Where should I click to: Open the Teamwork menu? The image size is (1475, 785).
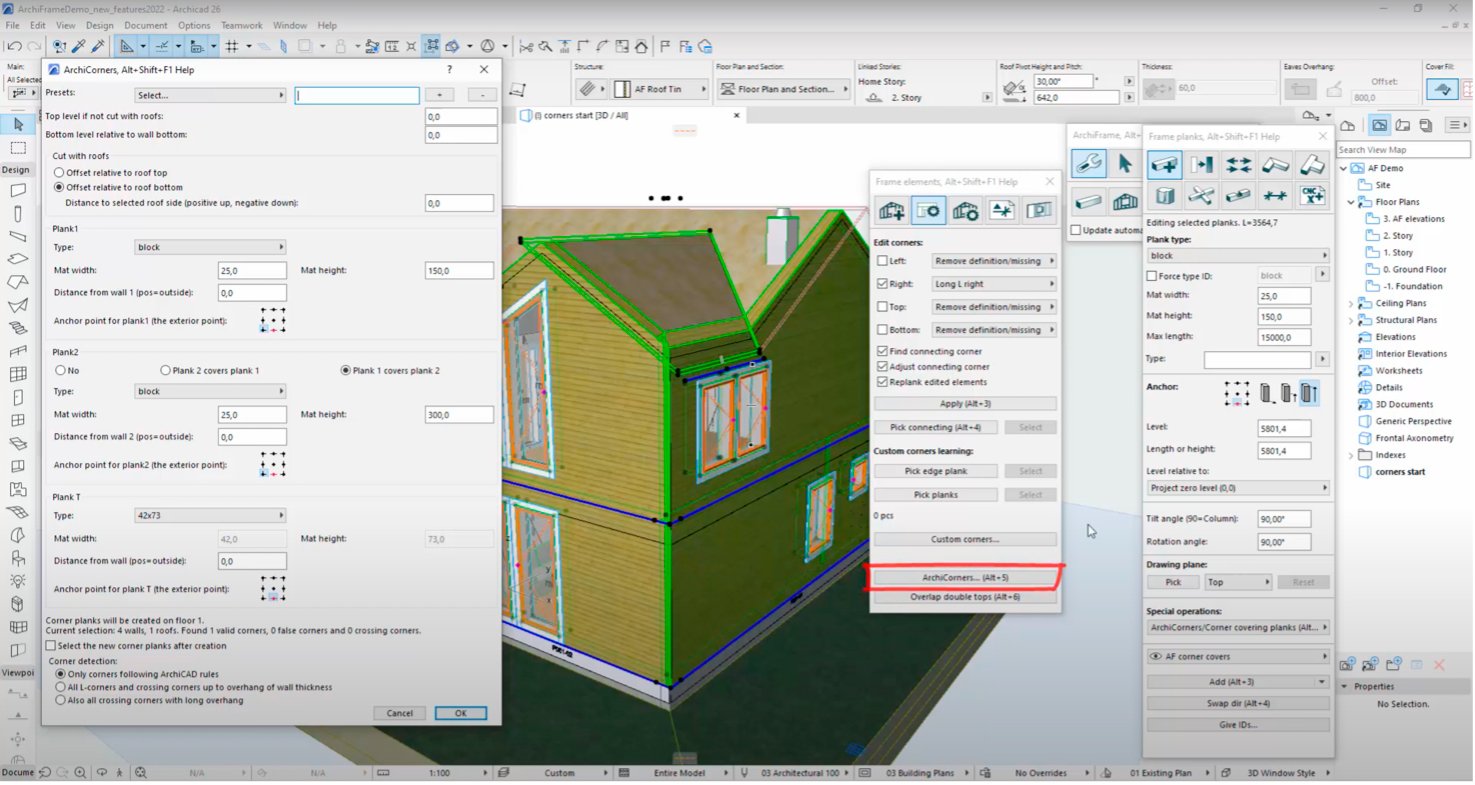241,25
